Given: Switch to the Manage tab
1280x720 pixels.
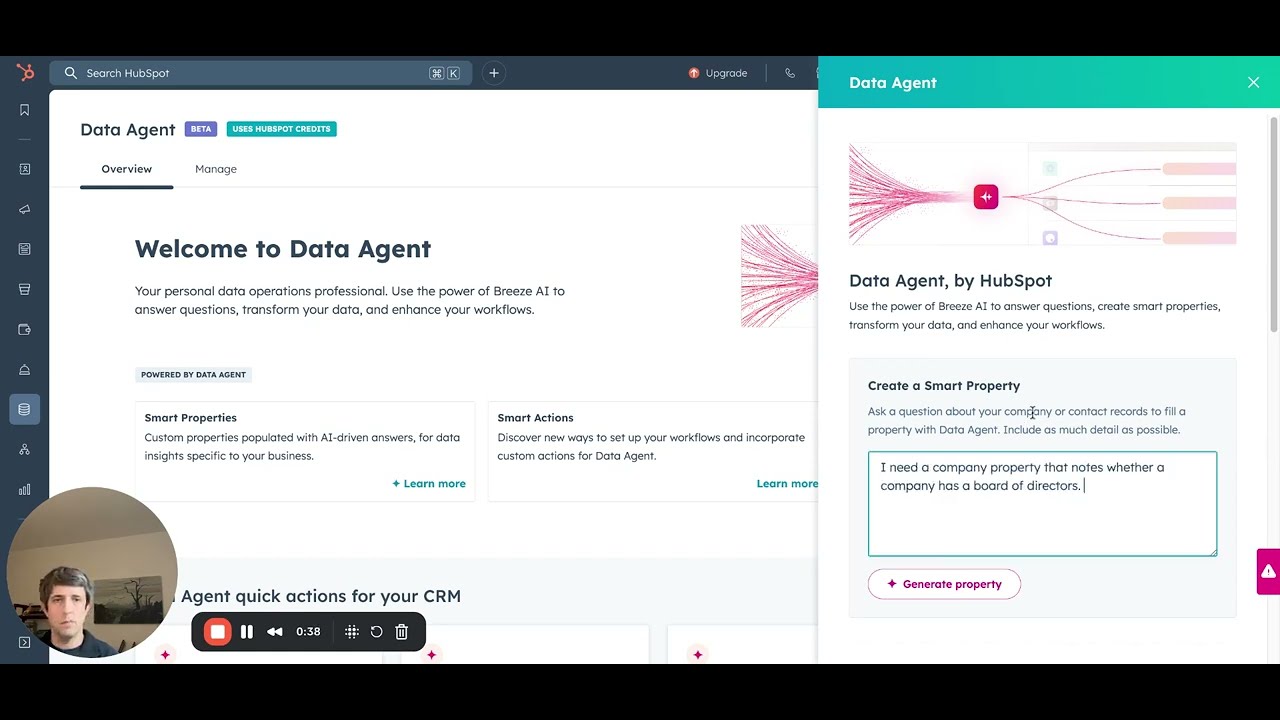Looking at the screenshot, I should [216, 169].
